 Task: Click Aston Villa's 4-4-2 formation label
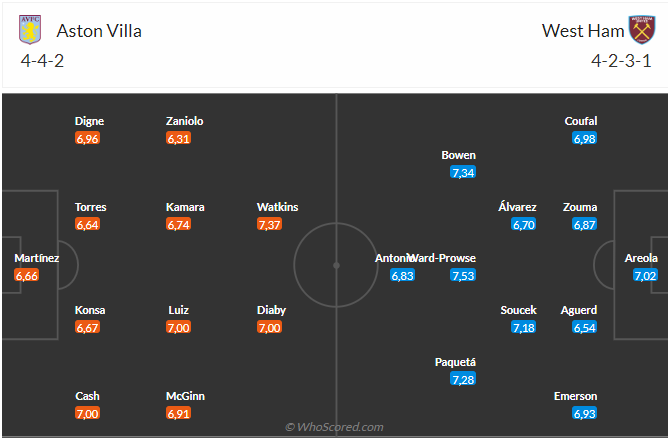point(42,59)
